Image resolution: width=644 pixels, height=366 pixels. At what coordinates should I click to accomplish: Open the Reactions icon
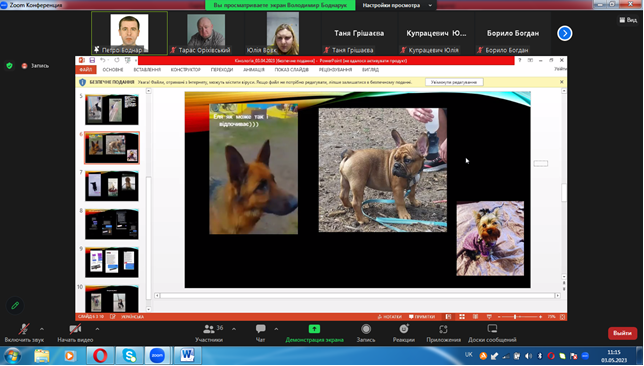tap(404, 329)
